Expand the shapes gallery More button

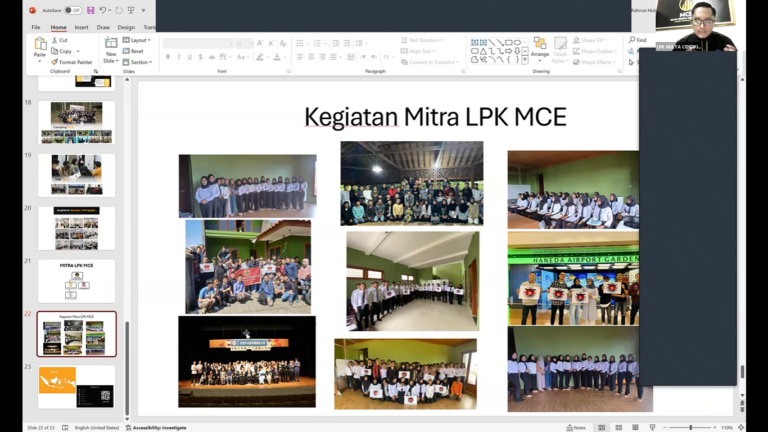coord(525,60)
